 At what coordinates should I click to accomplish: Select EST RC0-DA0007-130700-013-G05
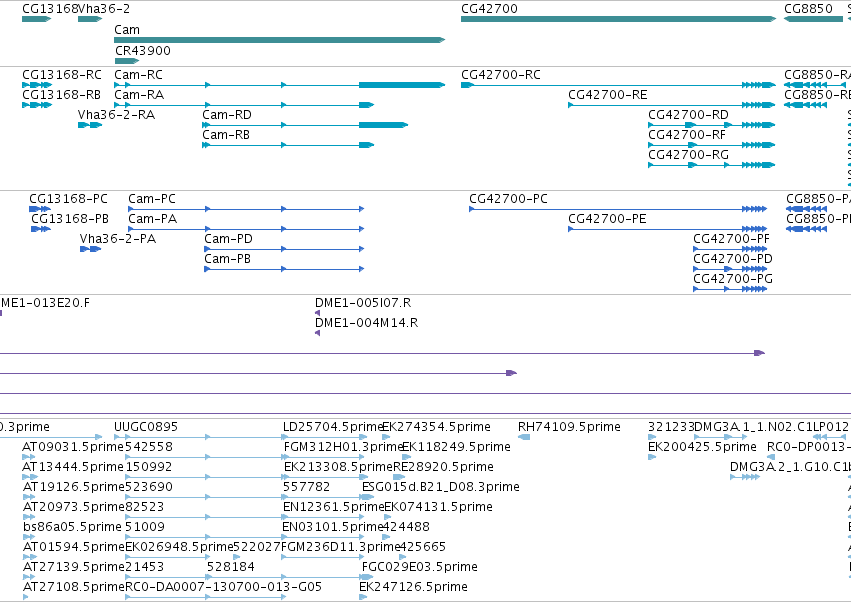coord(206,597)
